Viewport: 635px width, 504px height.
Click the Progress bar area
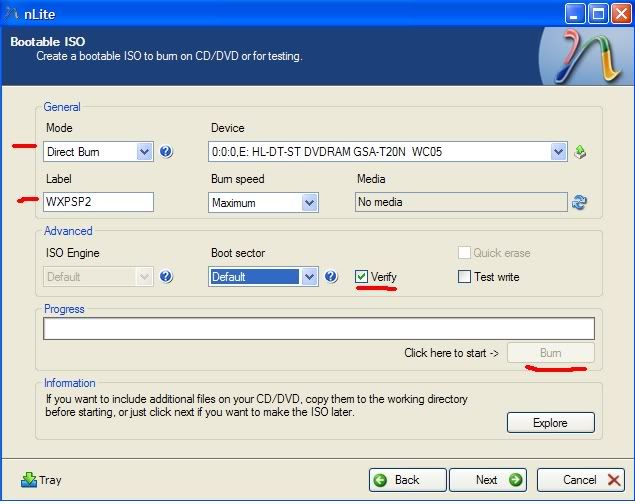[319, 328]
